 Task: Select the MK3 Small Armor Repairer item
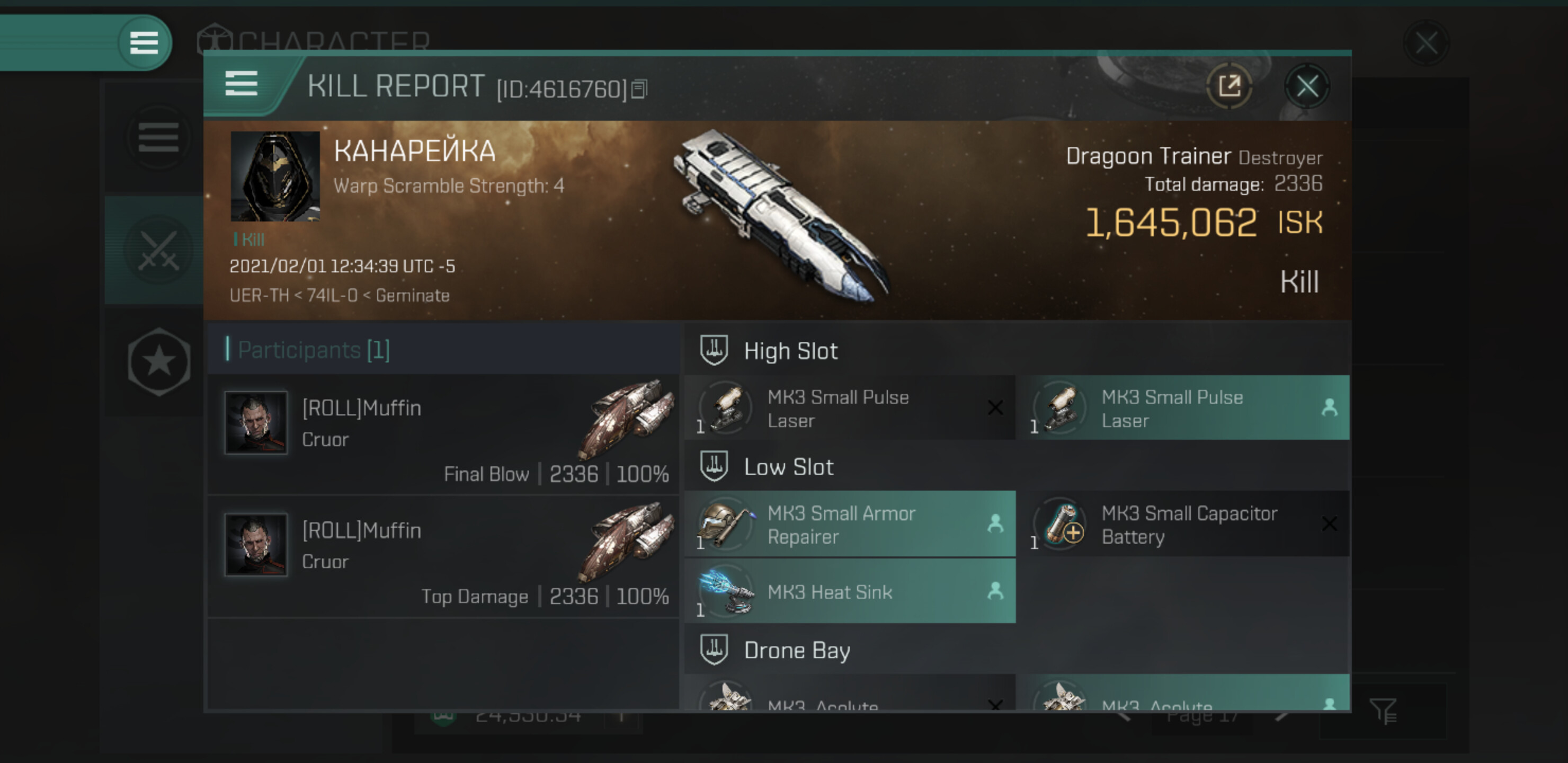pos(850,524)
